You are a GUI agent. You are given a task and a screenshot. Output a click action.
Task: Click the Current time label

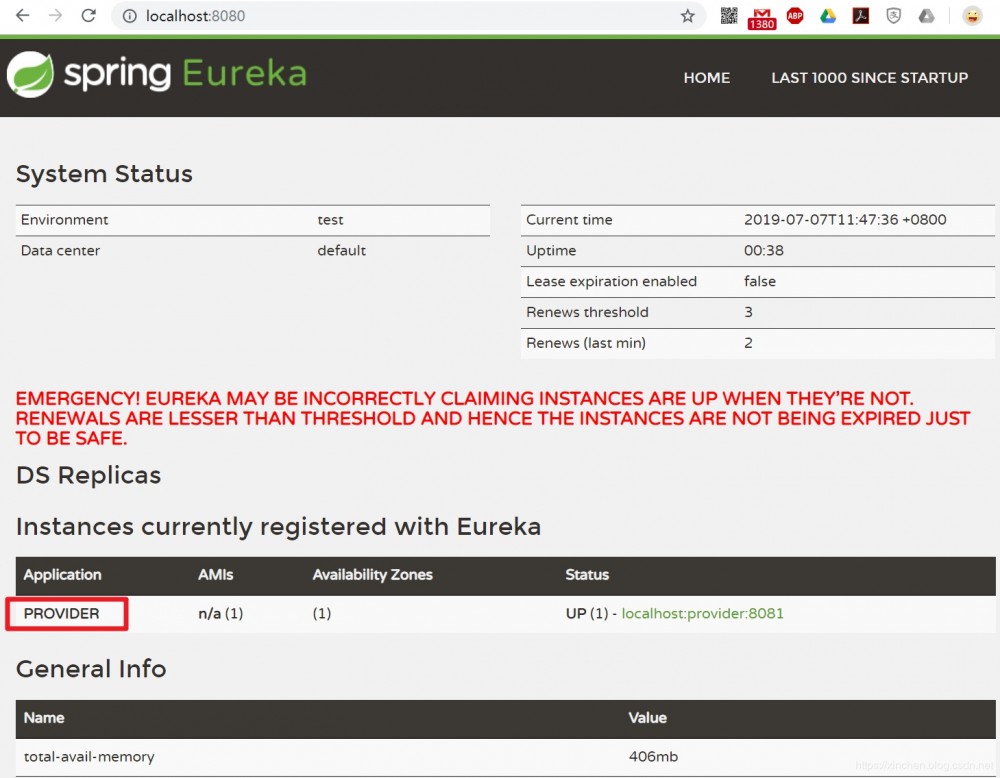569,220
